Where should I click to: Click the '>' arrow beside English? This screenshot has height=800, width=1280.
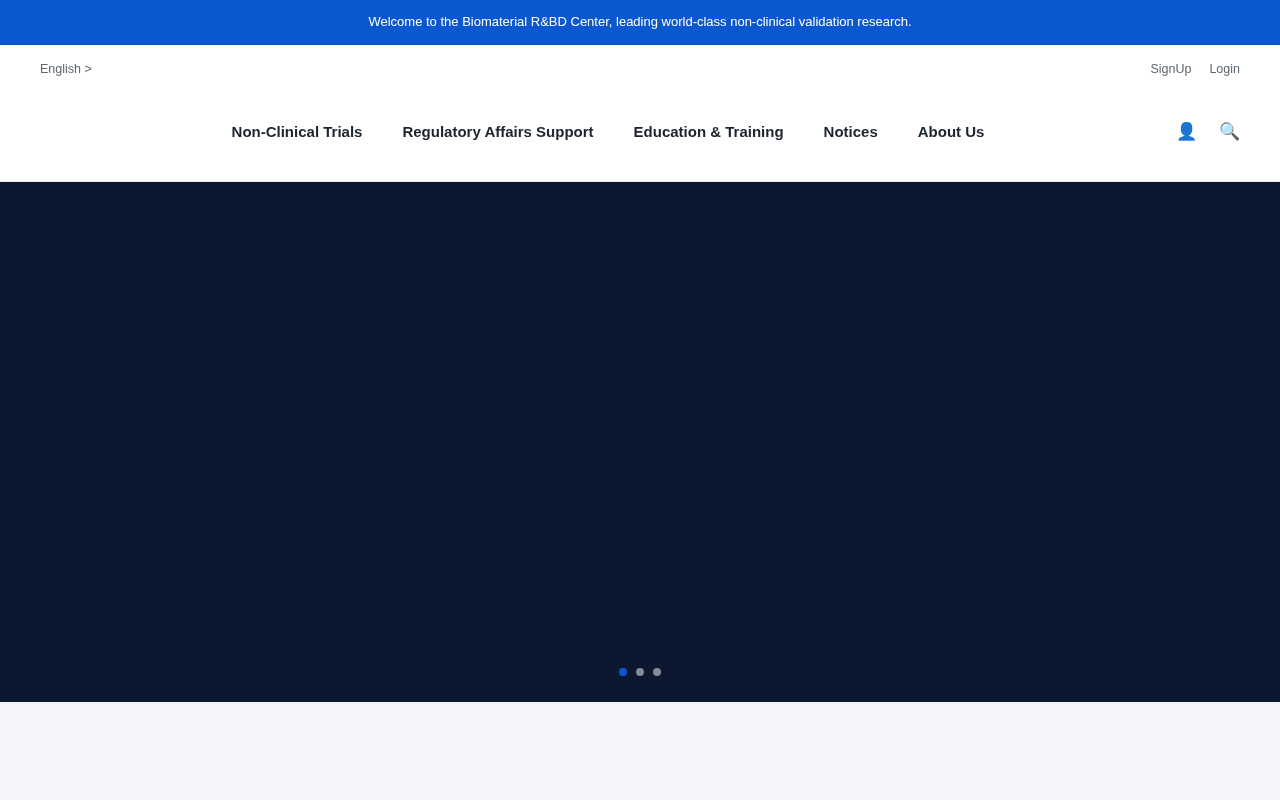pyautogui.click(x=88, y=69)
